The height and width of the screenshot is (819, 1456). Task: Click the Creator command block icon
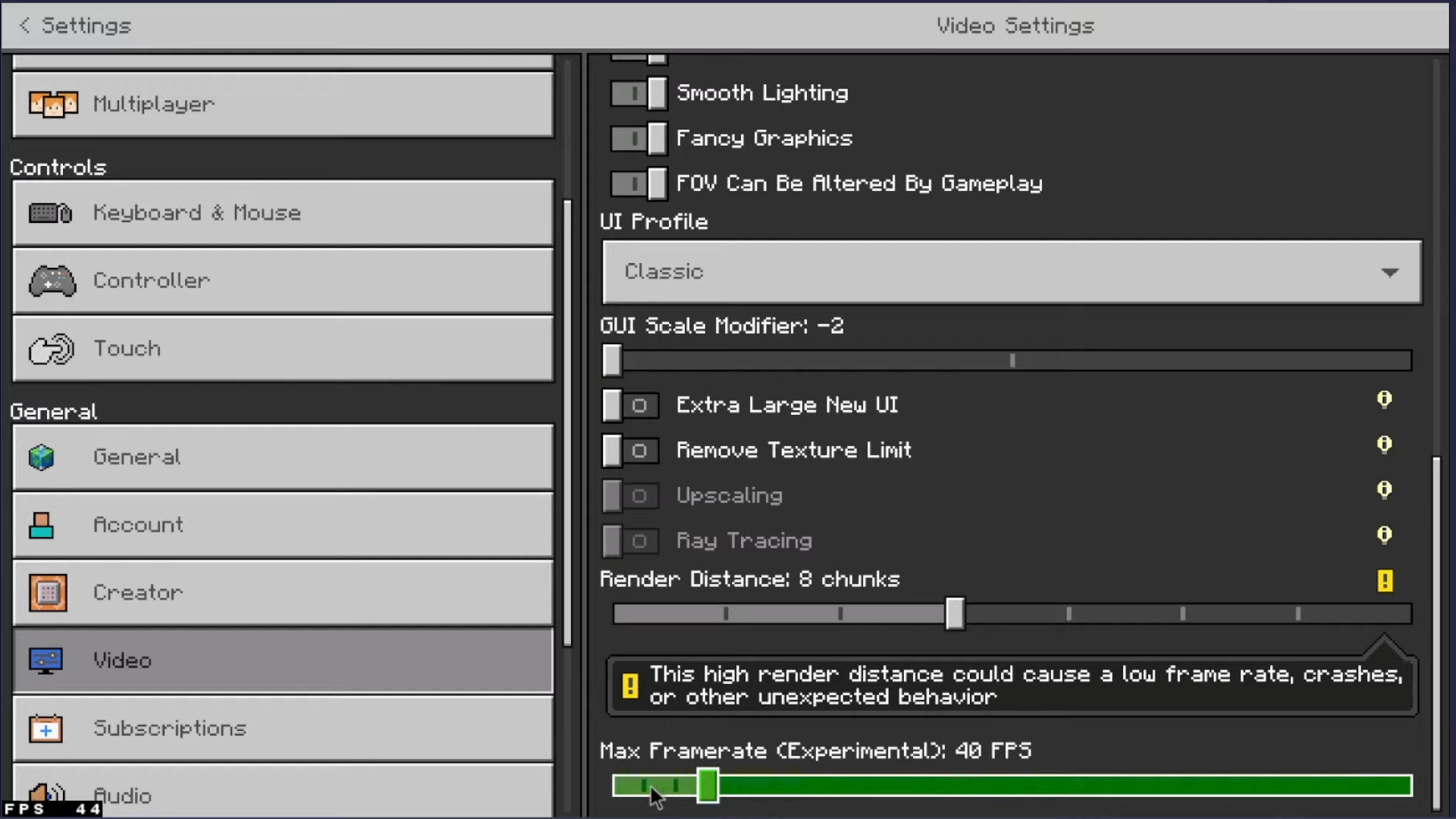(x=48, y=593)
